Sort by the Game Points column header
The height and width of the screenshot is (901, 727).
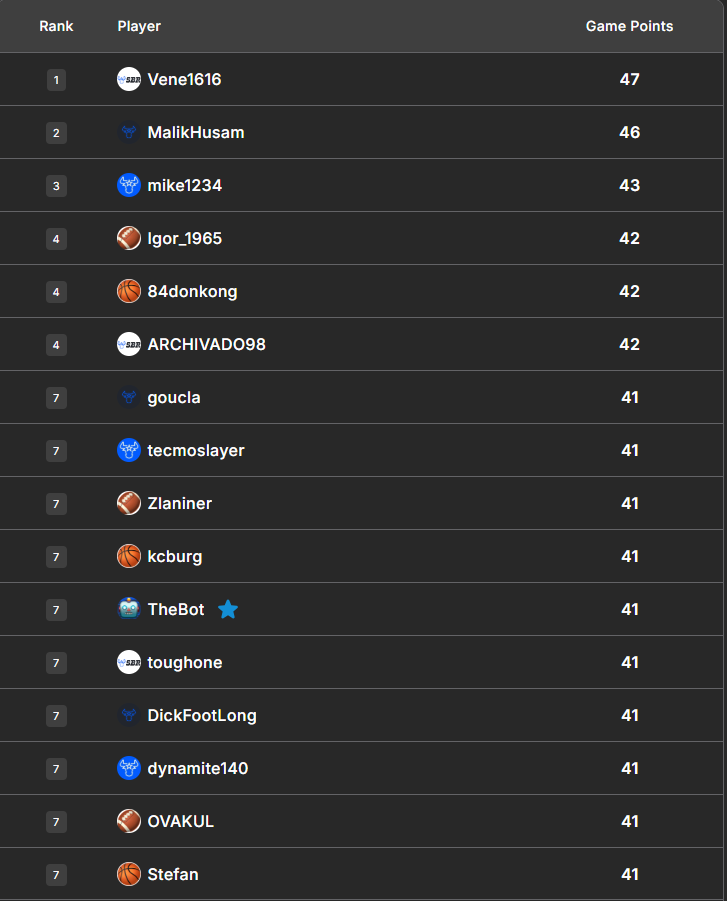pos(629,26)
